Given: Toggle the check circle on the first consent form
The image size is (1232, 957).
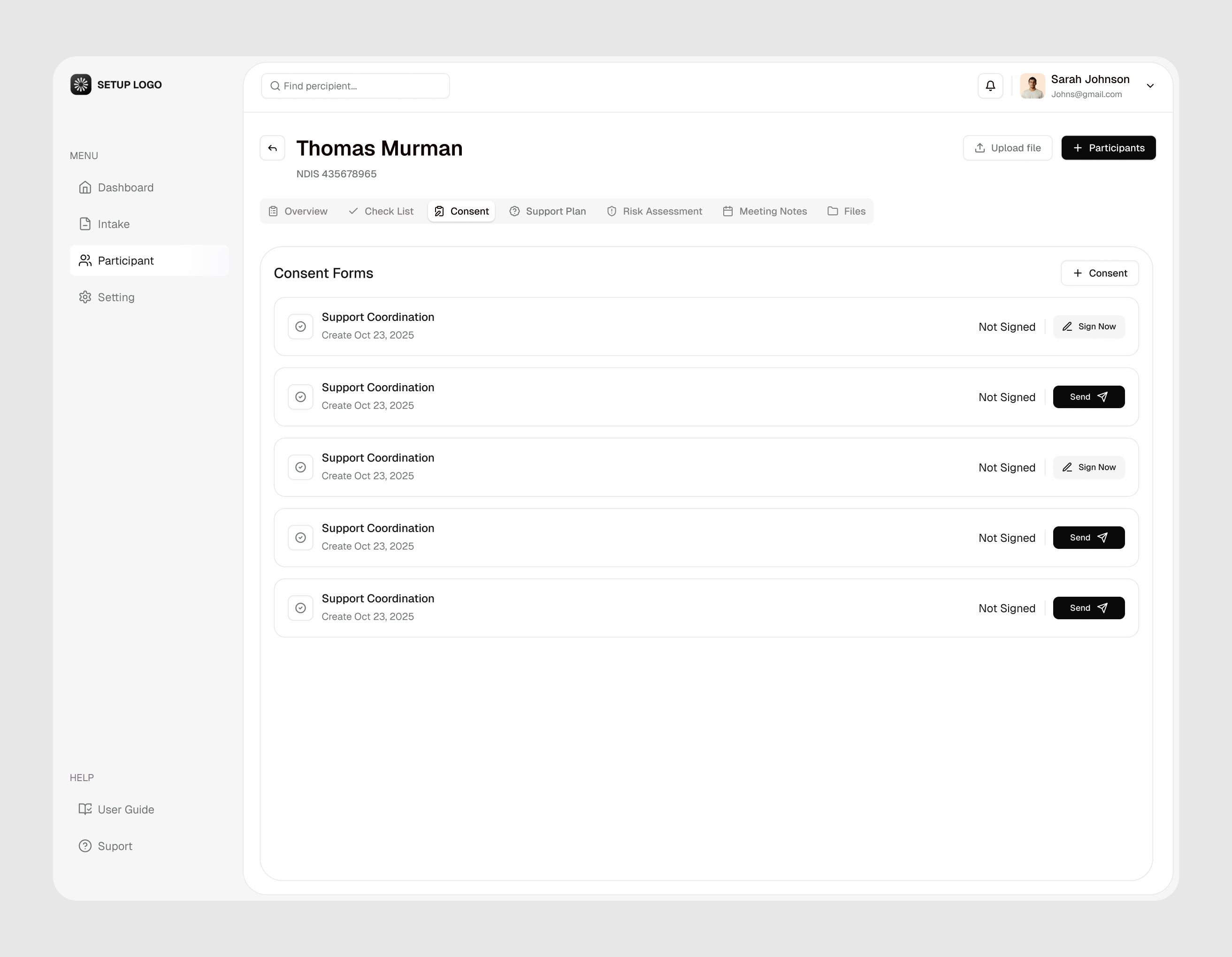Looking at the screenshot, I should 301,326.
